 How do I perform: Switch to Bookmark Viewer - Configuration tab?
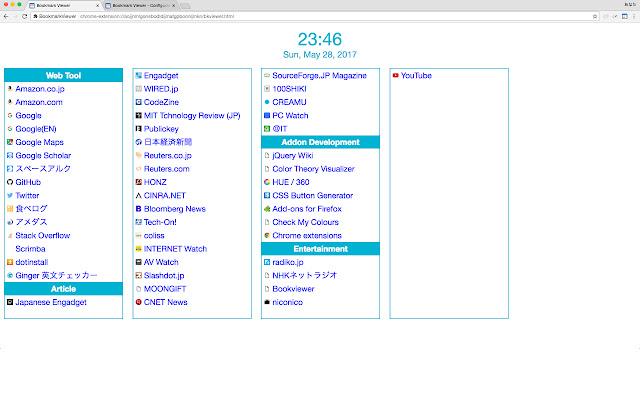(x=139, y=6)
